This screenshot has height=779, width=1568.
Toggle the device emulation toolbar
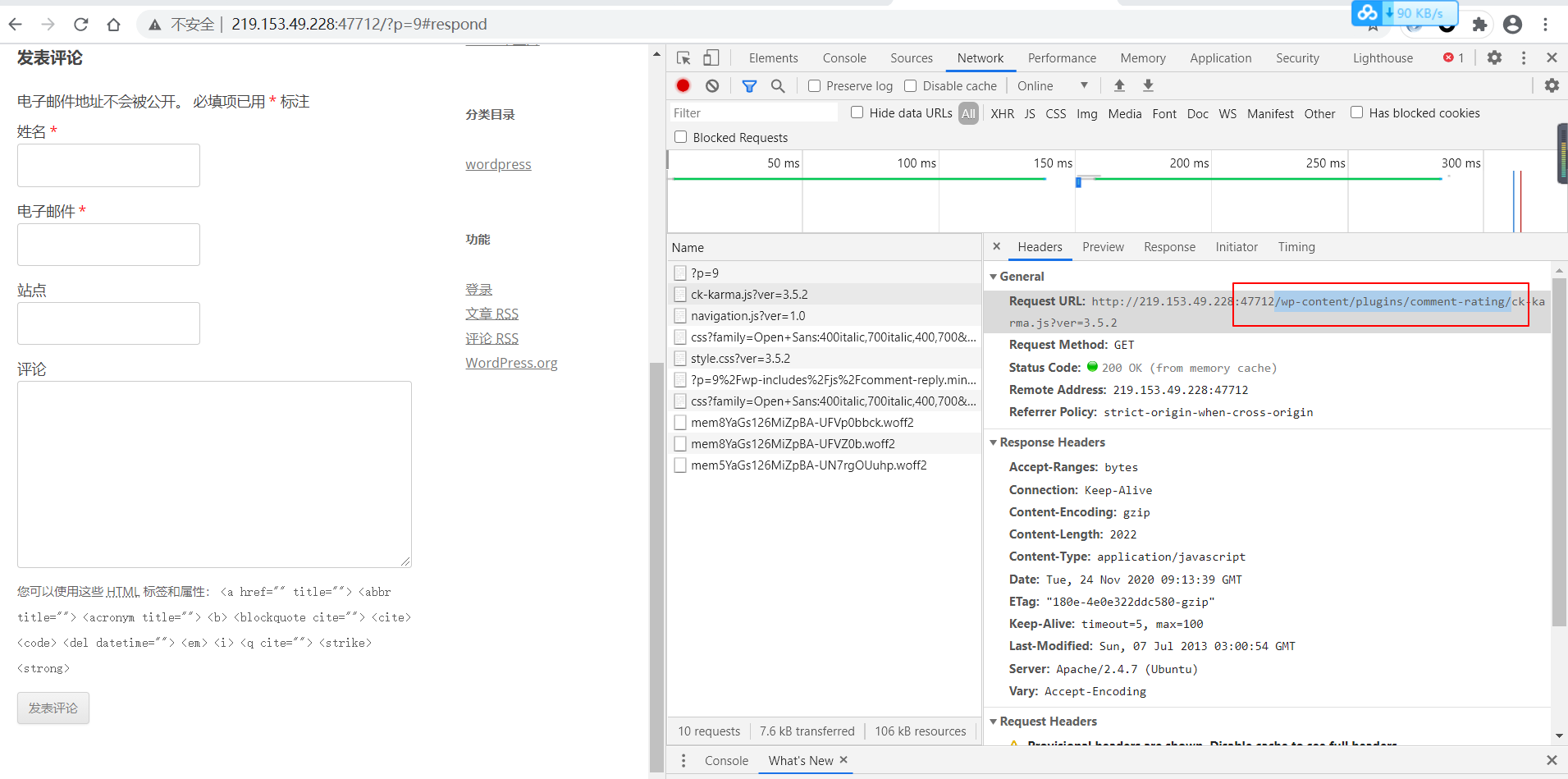[x=711, y=57]
